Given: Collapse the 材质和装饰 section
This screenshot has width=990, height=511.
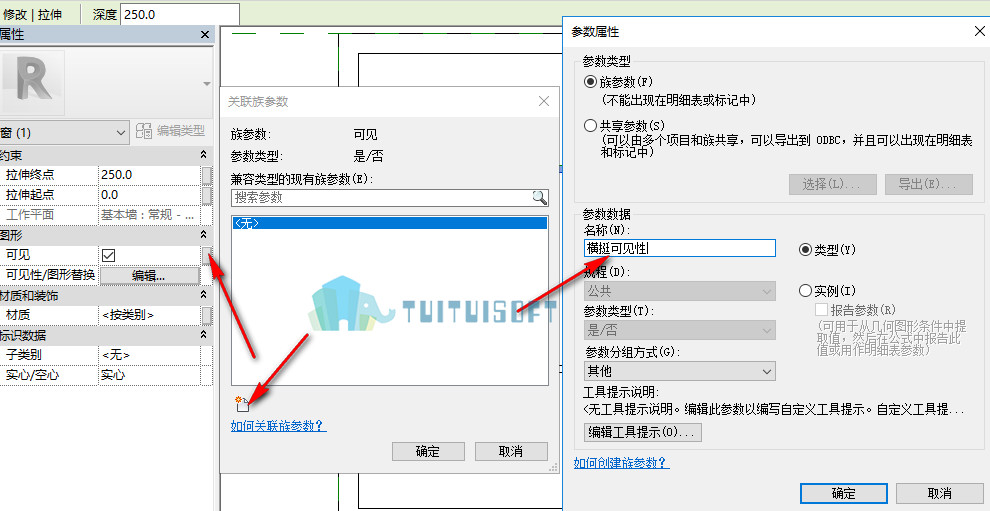Looking at the screenshot, I should click(203, 295).
